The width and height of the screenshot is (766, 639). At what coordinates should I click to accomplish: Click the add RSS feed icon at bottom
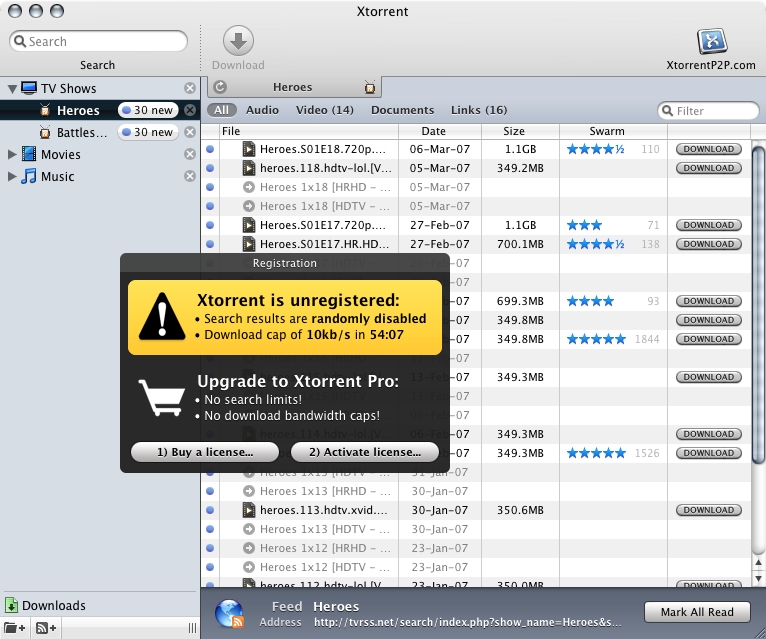tap(46, 628)
